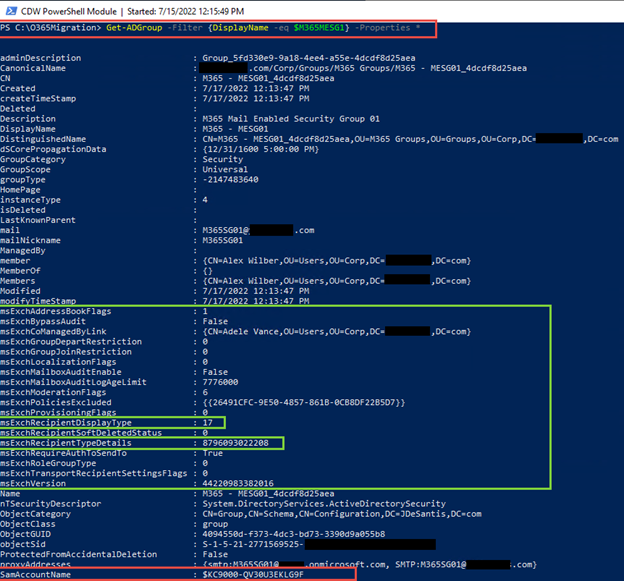The image size is (624, 581).
Task: Click msExchLocalizationFlags label
Action: [x=58, y=362]
